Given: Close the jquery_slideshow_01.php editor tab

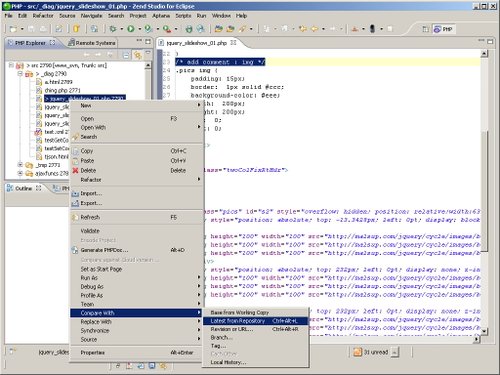Looking at the screenshot, I should [x=233, y=43].
